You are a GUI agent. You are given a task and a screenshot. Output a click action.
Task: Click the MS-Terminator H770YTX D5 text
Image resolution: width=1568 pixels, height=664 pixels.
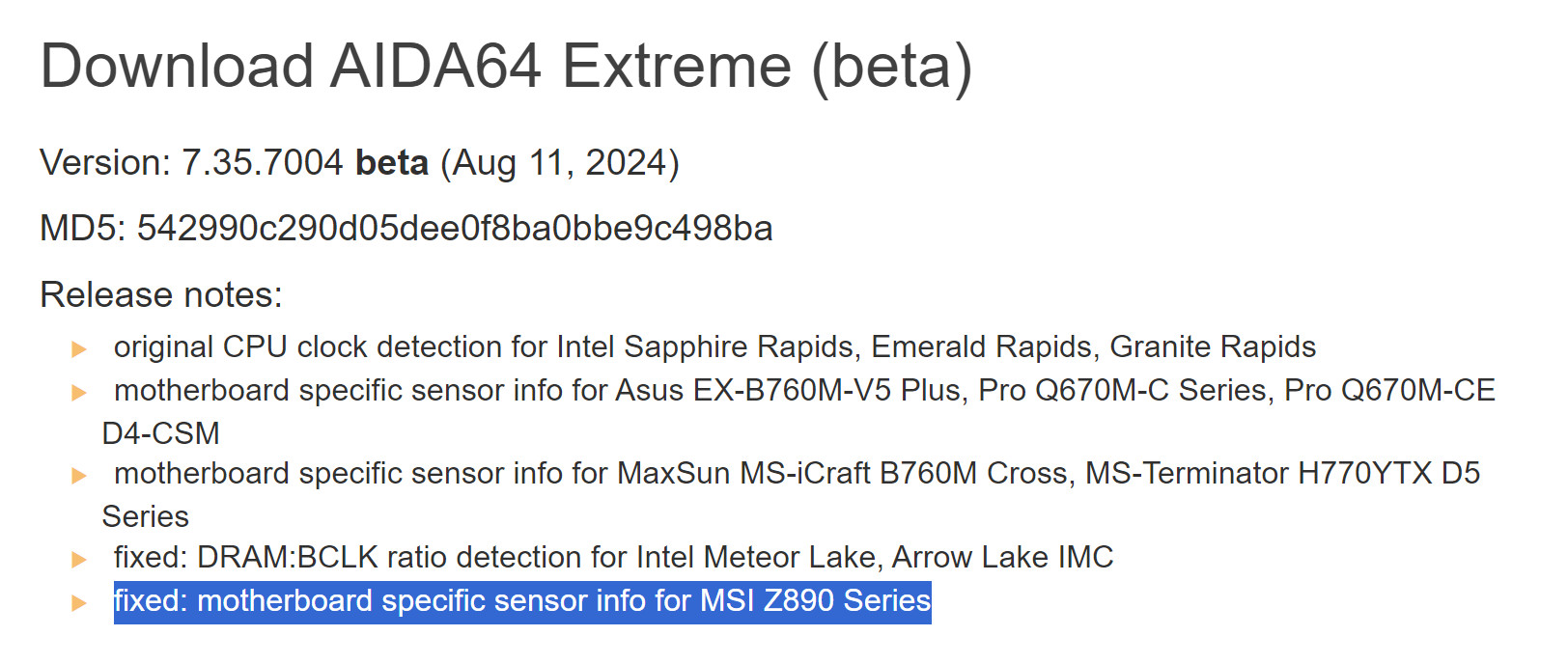(x=1282, y=473)
